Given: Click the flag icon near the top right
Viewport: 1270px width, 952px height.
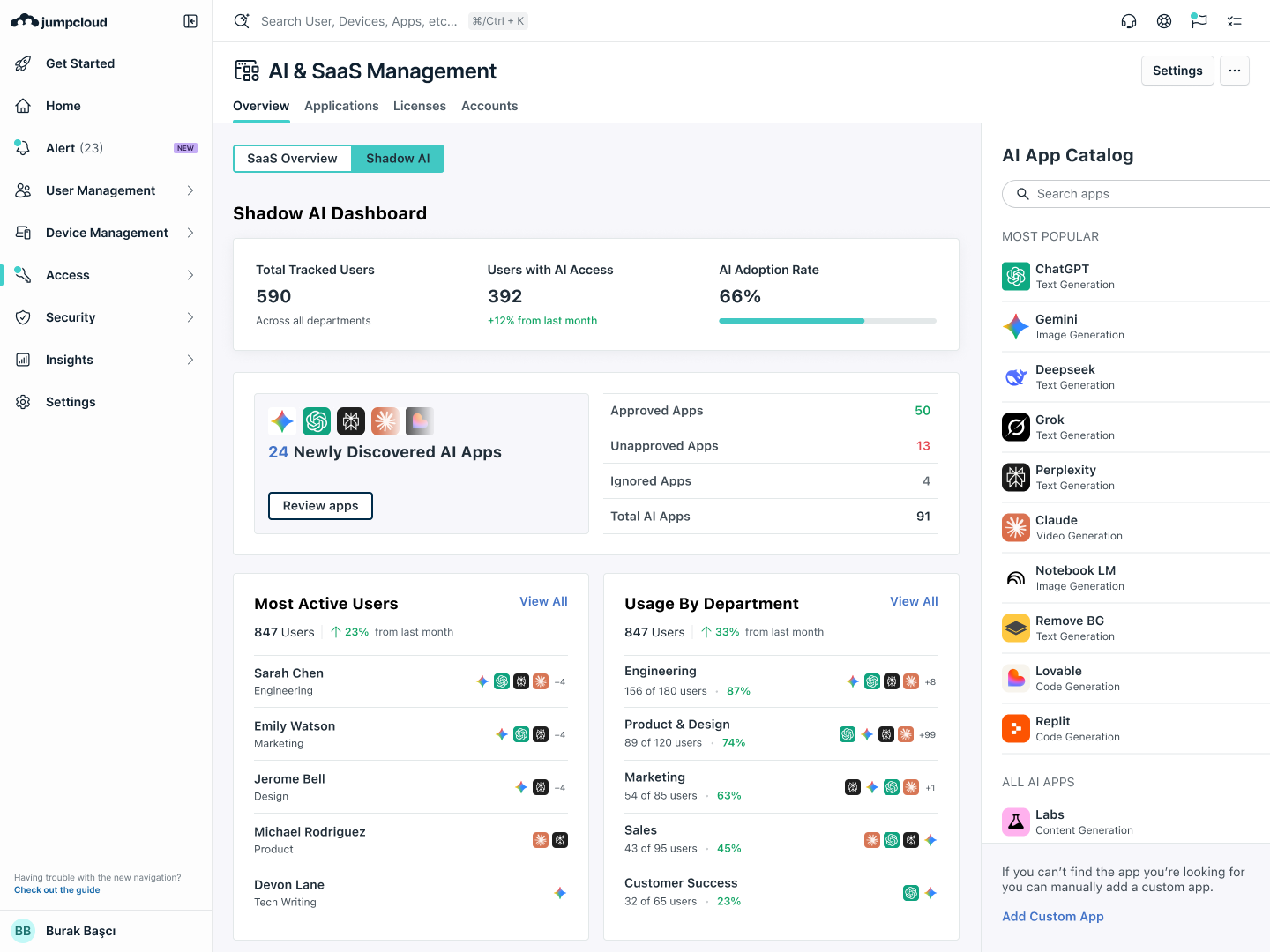Looking at the screenshot, I should click(1199, 20).
